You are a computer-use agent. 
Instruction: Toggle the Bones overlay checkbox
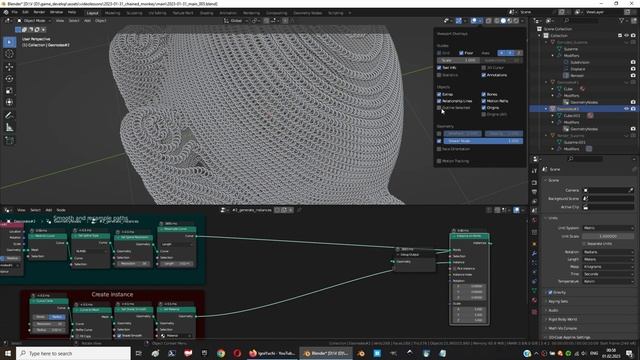point(484,94)
